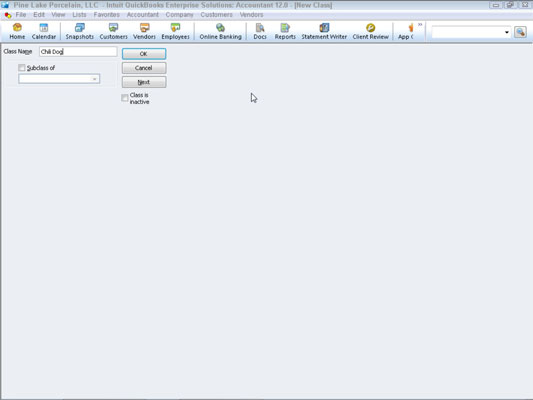Check the Class is inactive box
533x400 pixels.
[125, 98]
